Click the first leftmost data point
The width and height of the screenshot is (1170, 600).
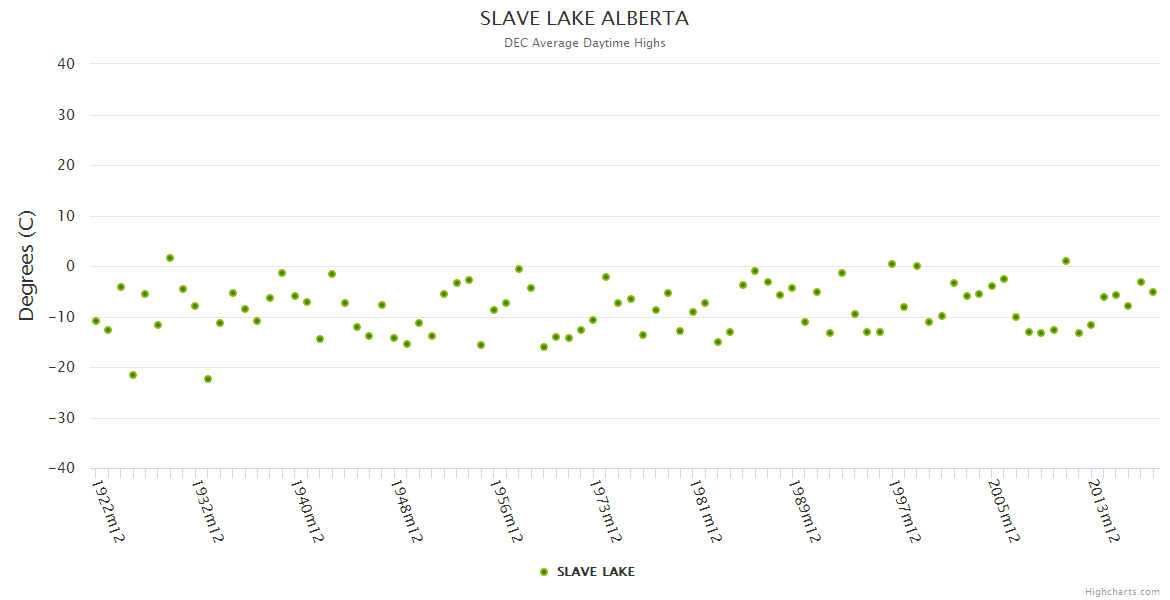tap(96, 321)
